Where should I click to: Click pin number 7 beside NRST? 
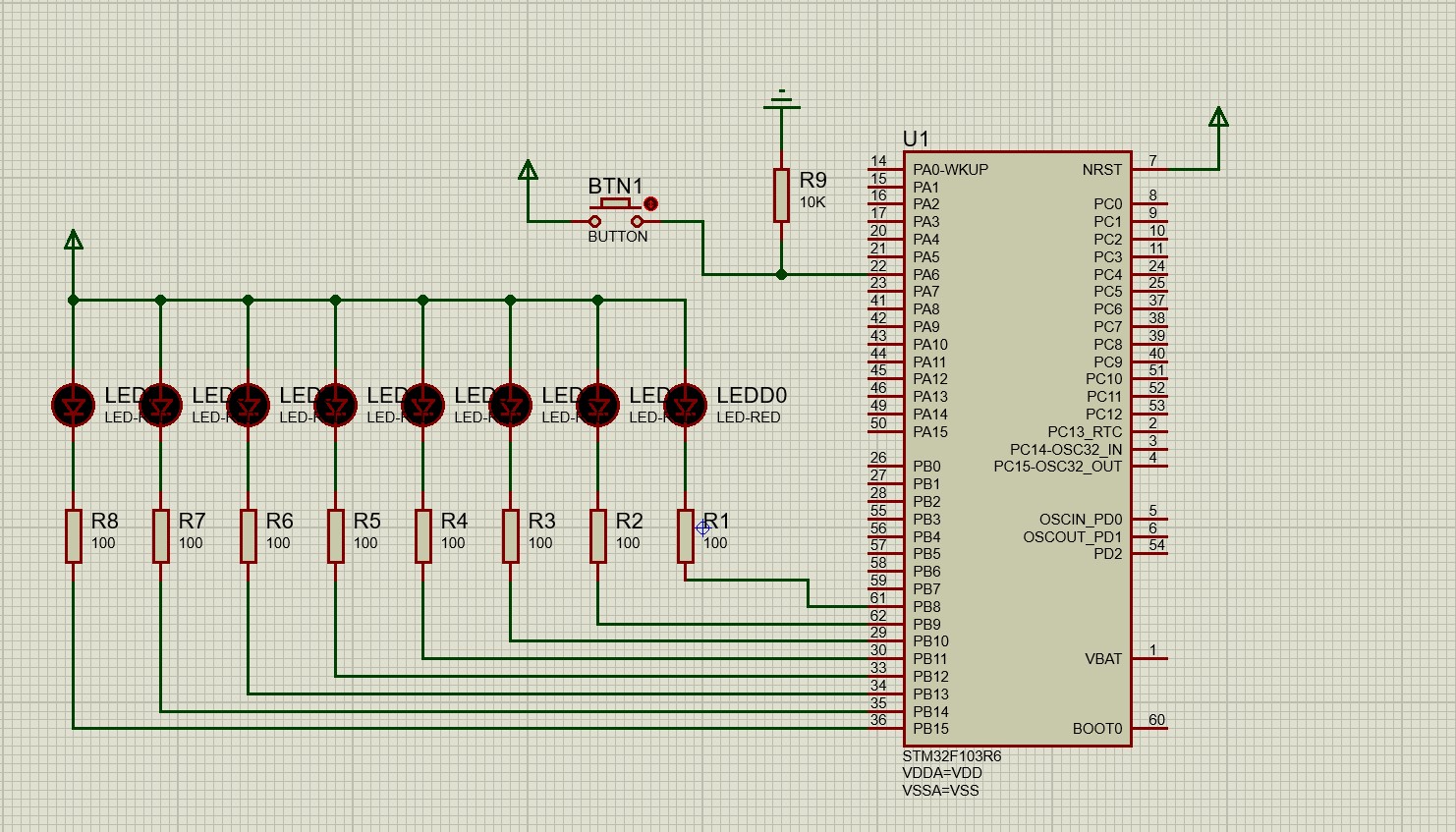coord(1152,160)
